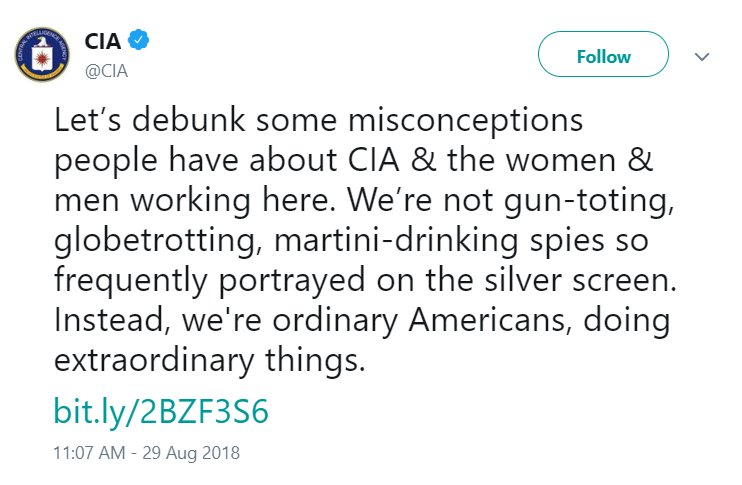The image size is (742, 485).
Task: Click the last line "extraordinary things."
Action: click(210, 361)
